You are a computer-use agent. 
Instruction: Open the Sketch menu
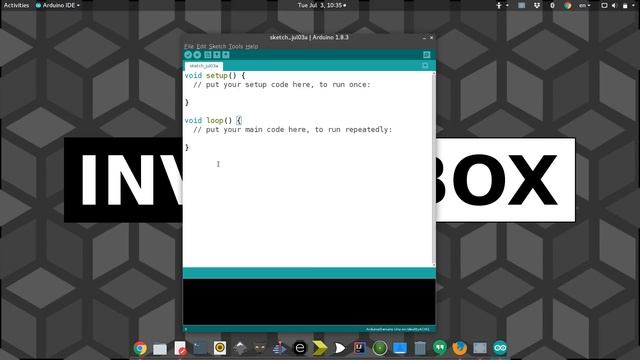(217, 46)
